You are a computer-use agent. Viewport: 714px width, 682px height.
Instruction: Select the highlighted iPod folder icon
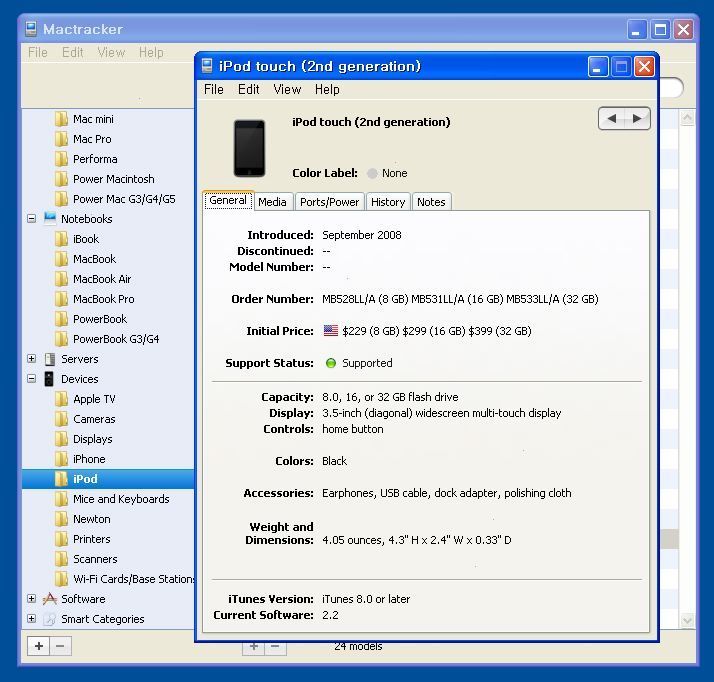(61, 479)
